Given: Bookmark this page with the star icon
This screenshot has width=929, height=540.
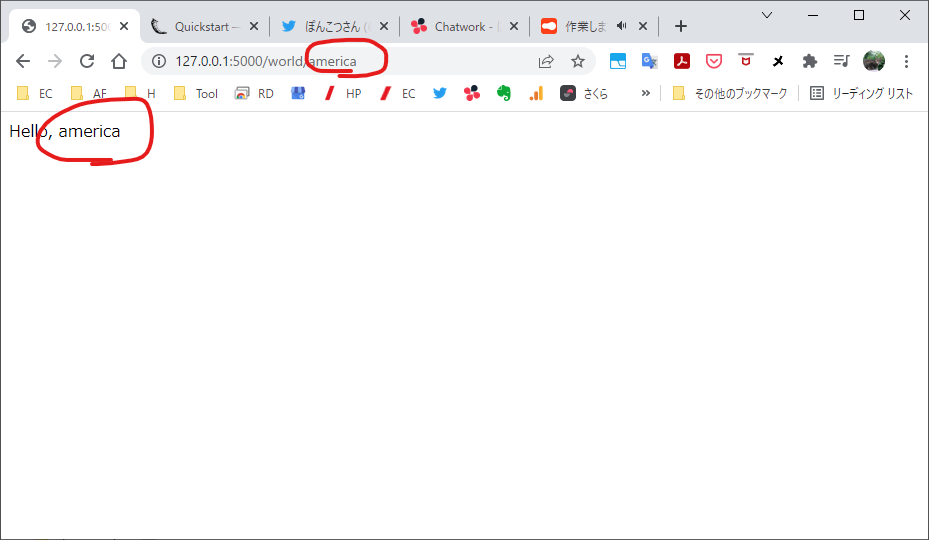Looking at the screenshot, I should click(577, 61).
